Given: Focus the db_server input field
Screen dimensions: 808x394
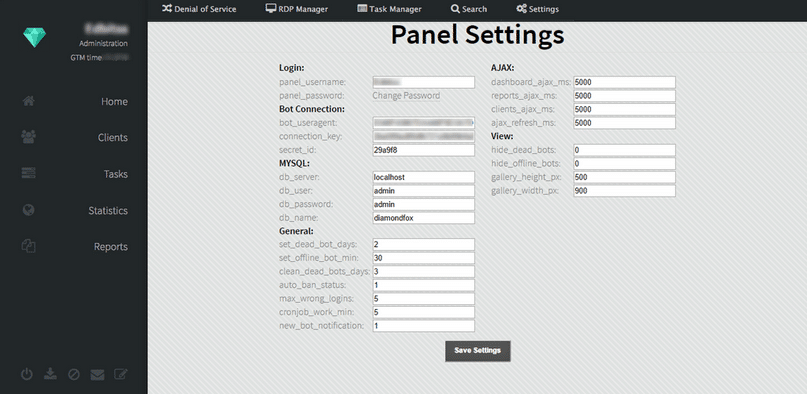Looking at the screenshot, I should pyautogui.click(x=423, y=177).
